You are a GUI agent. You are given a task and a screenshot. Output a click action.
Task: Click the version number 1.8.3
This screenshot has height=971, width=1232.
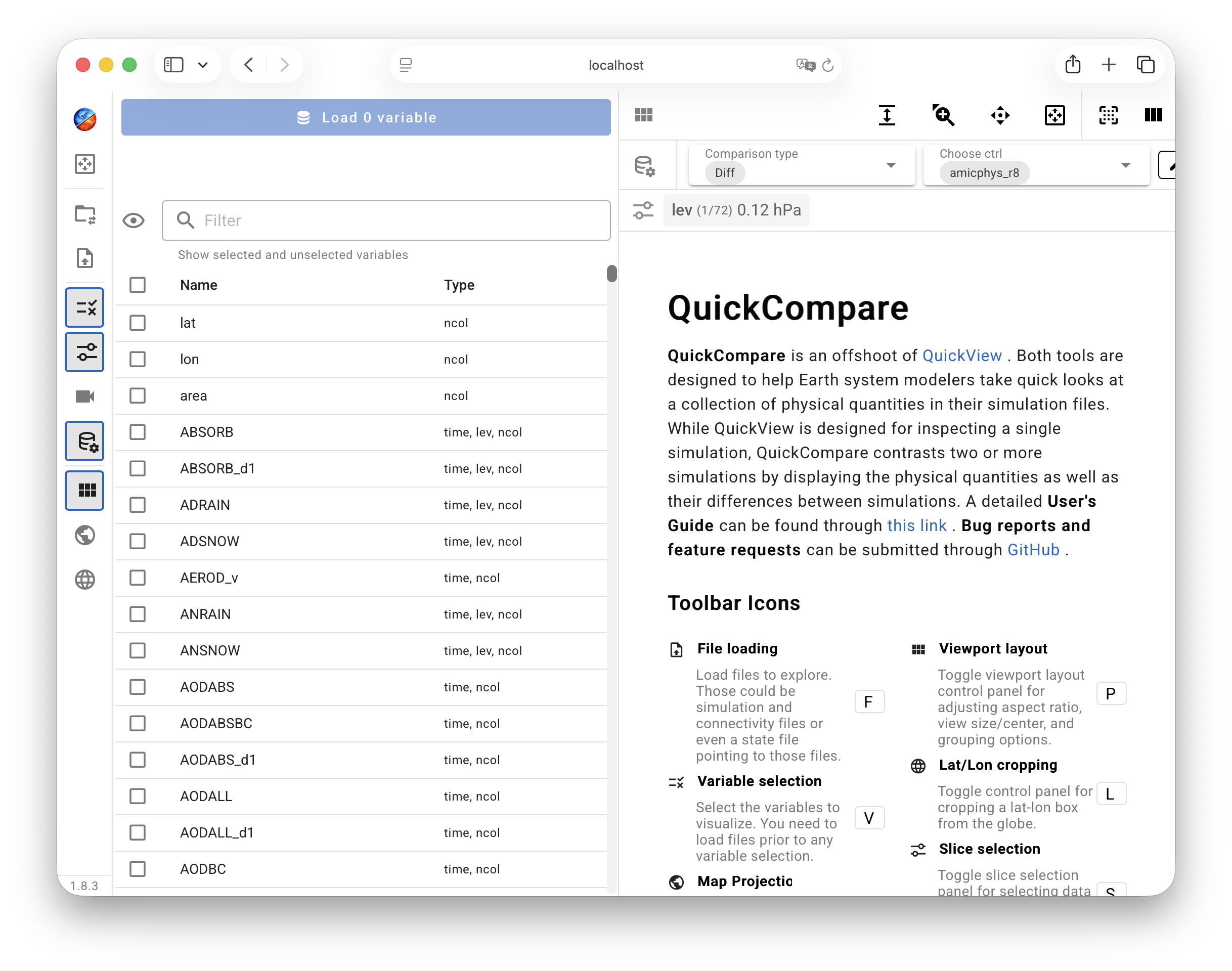pos(84,885)
